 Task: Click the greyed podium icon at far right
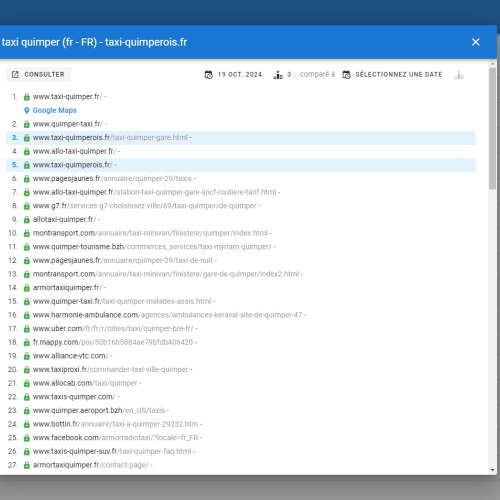point(459,75)
